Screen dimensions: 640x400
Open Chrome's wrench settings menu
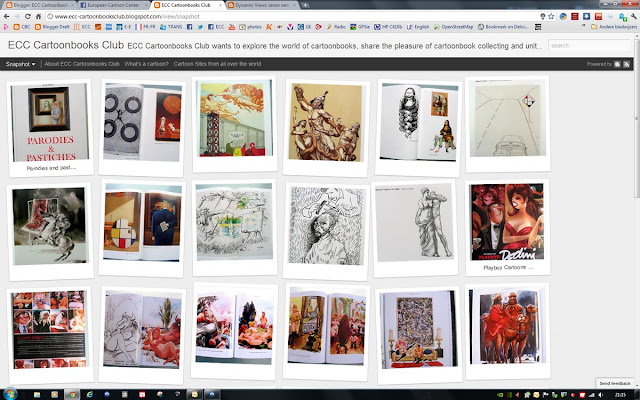pyautogui.click(x=633, y=16)
